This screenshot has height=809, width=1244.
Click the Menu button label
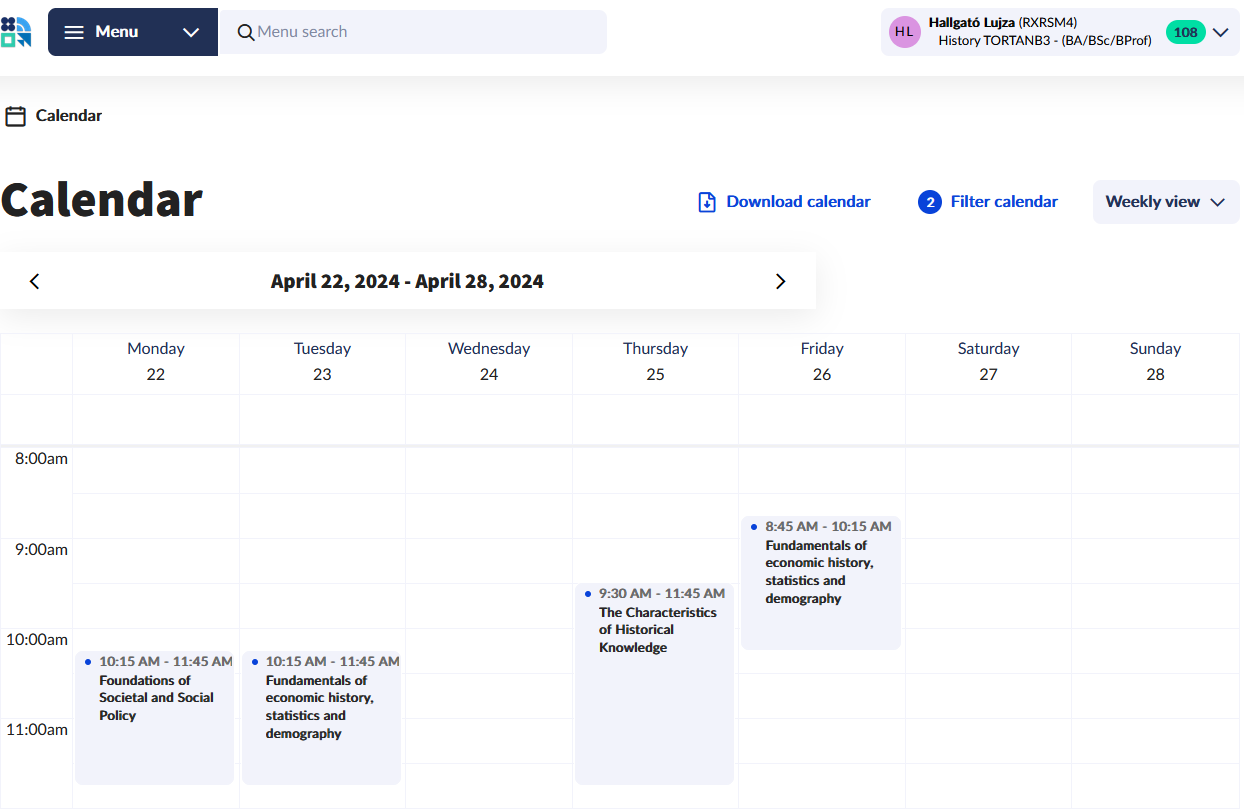pyautogui.click(x=116, y=32)
